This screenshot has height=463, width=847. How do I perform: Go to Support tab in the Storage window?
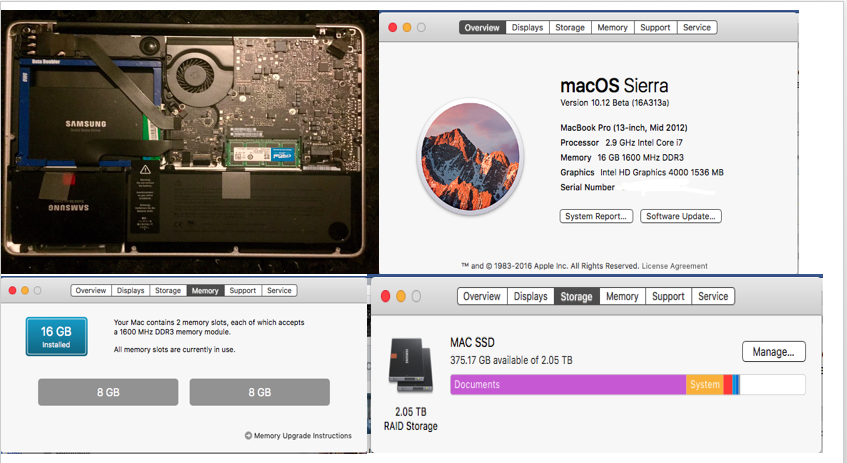[668, 296]
